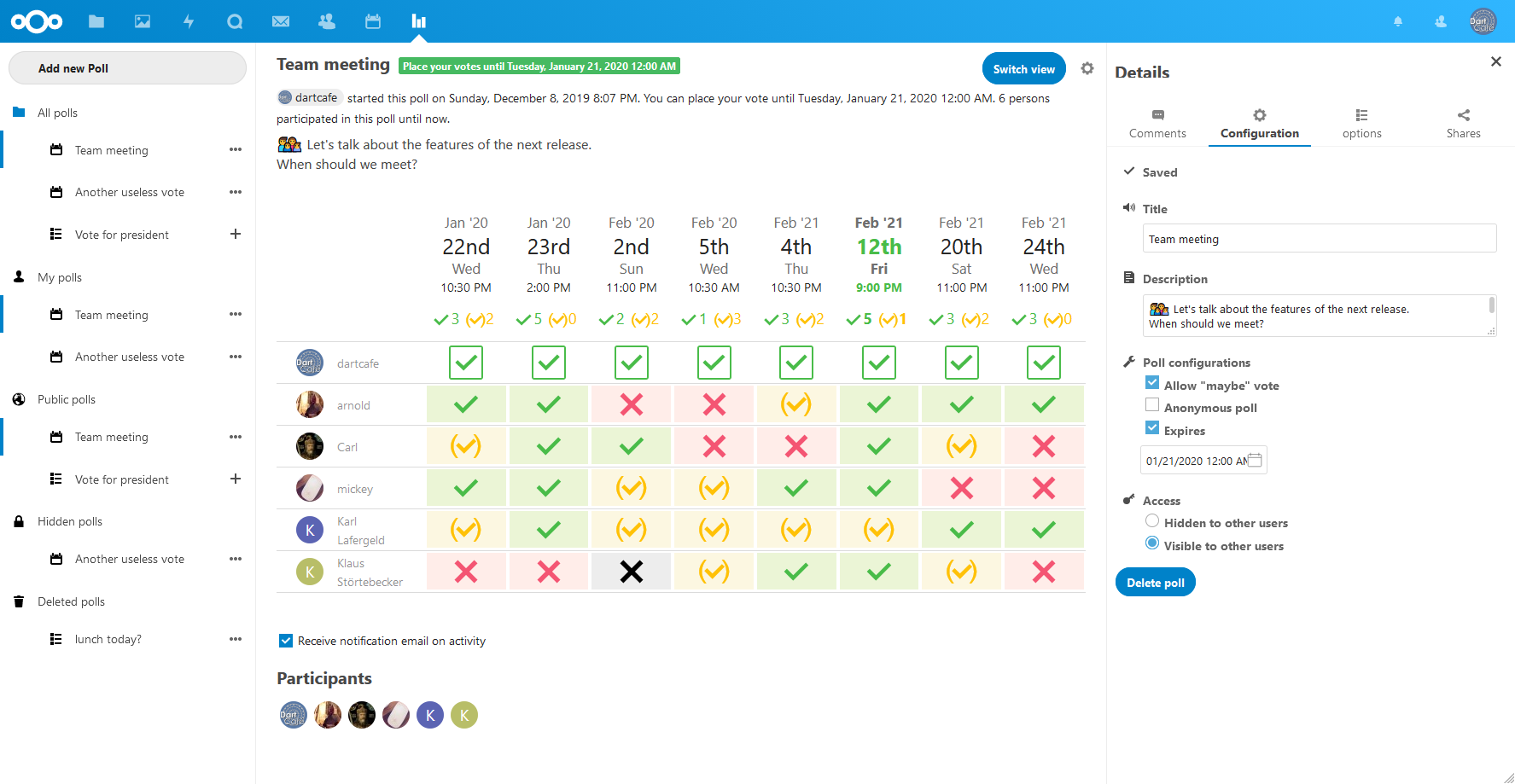Open the Mail envelope icon
The height and width of the screenshot is (784, 1515).
pyautogui.click(x=281, y=21)
